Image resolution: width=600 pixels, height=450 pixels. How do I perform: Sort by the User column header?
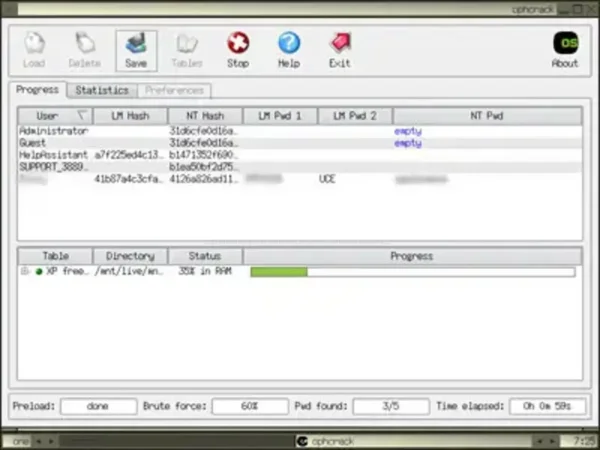(55, 116)
